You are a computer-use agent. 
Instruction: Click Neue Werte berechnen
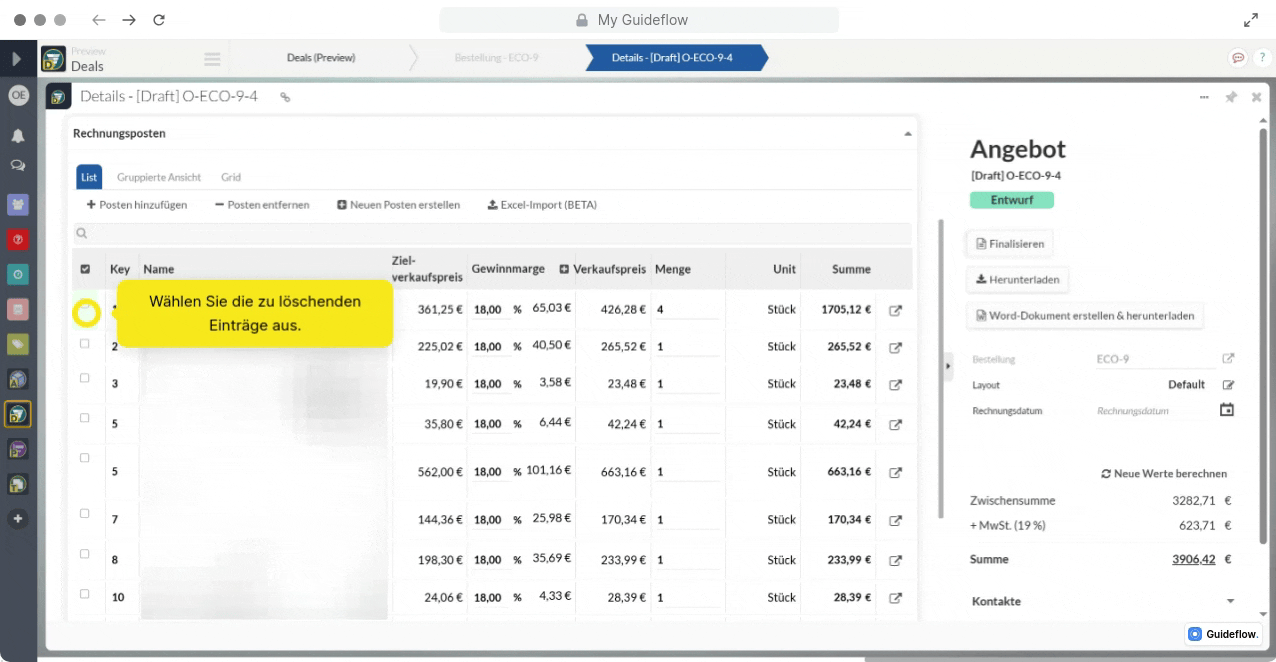point(1164,473)
